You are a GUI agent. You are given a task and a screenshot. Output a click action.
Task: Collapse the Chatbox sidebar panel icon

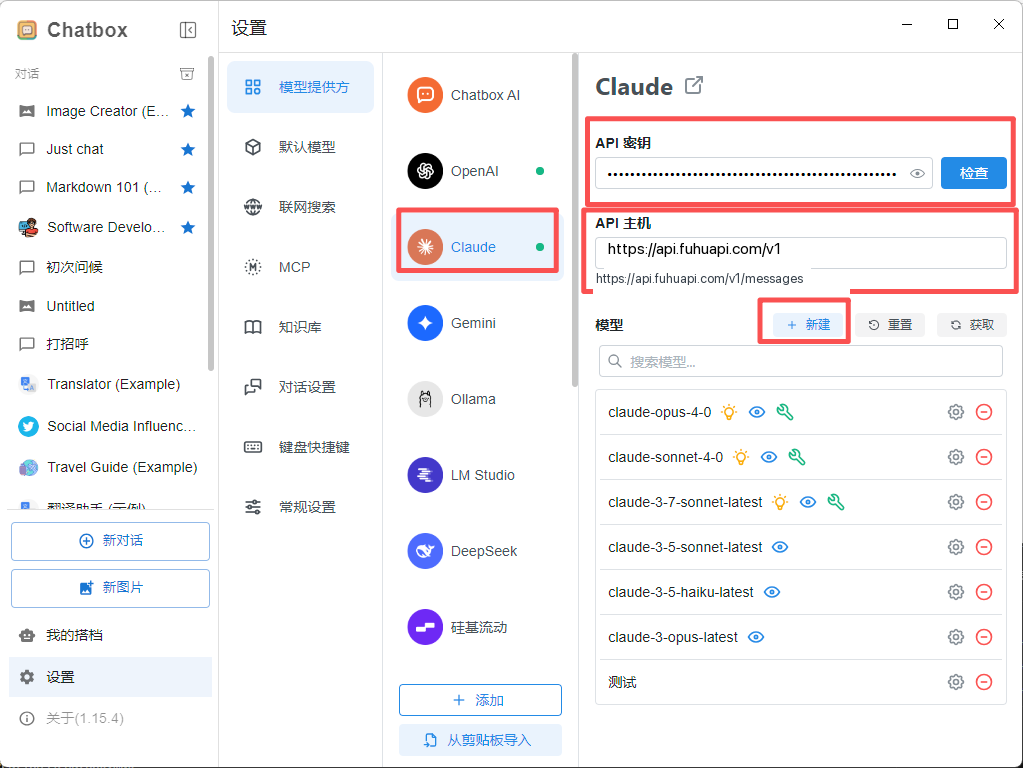click(188, 30)
